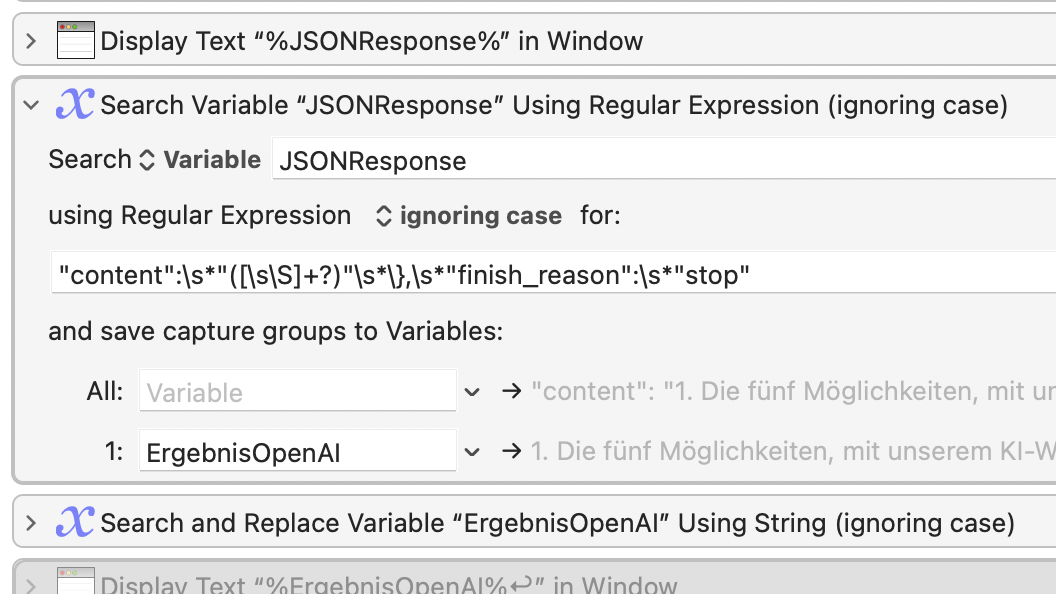This screenshot has height=594, width=1056.
Task: Click the group 1 result preview text
Action: tap(793, 451)
